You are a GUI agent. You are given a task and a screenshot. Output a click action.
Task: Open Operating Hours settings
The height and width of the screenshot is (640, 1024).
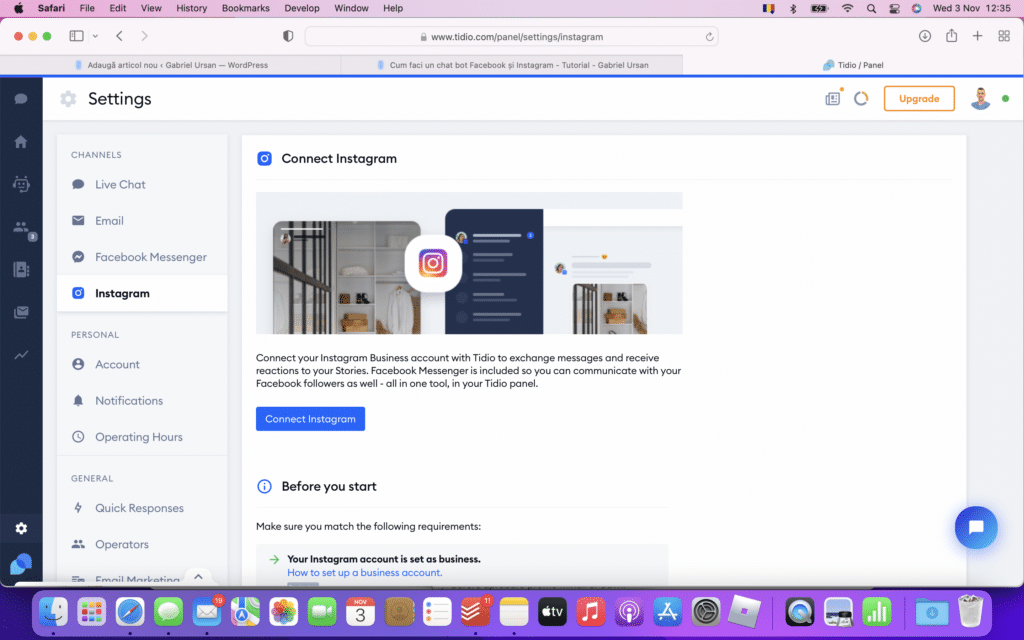tap(142, 437)
